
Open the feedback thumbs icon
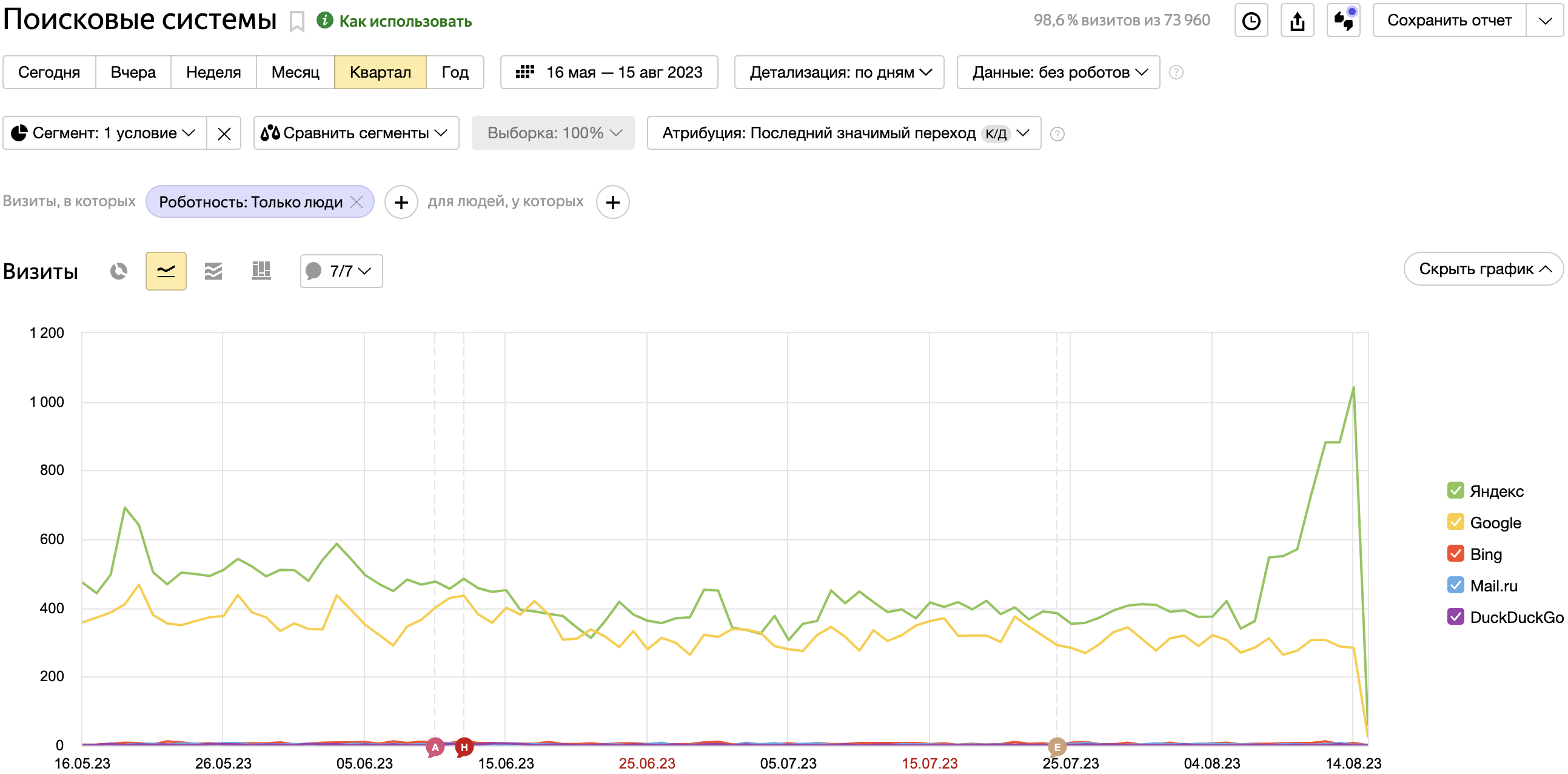point(1344,21)
